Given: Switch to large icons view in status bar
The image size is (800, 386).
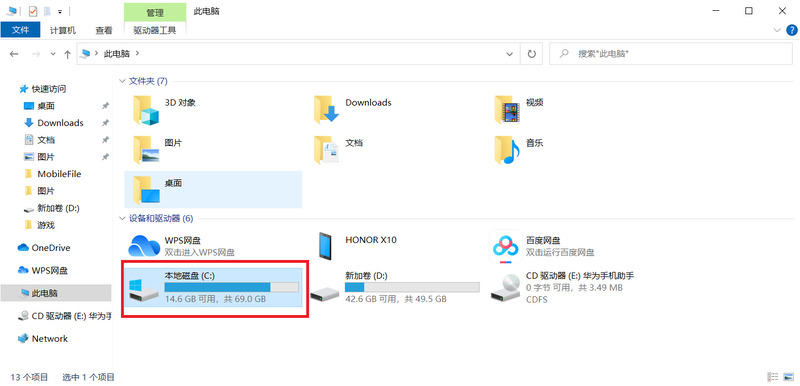Looking at the screenshot, I should (789, 377).
